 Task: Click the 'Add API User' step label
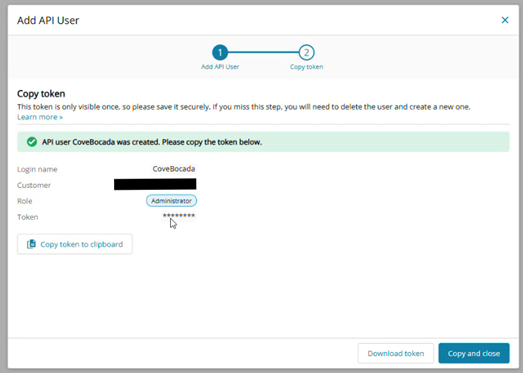click(x=220, y=67)
